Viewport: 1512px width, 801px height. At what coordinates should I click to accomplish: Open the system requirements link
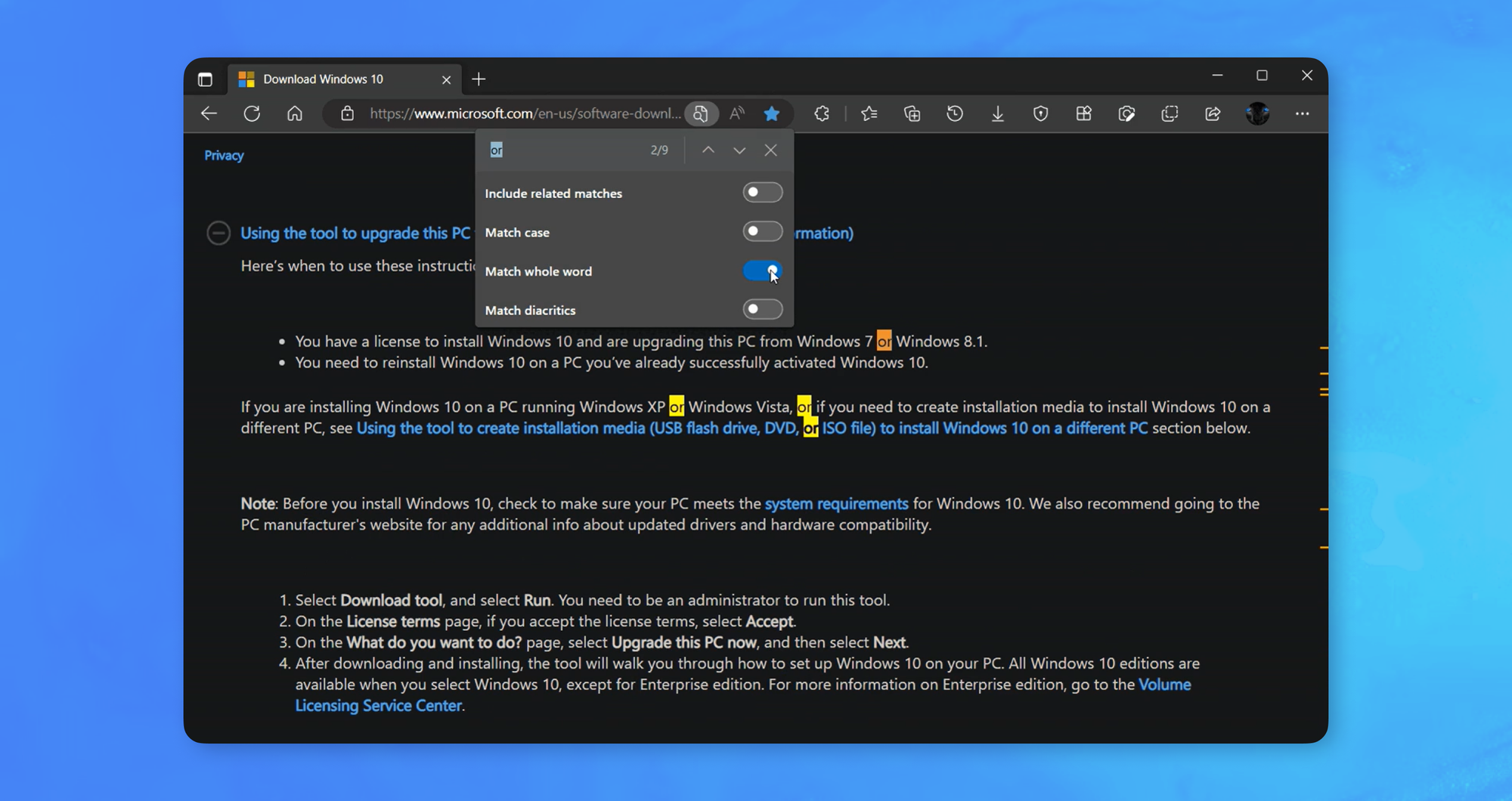836,504
